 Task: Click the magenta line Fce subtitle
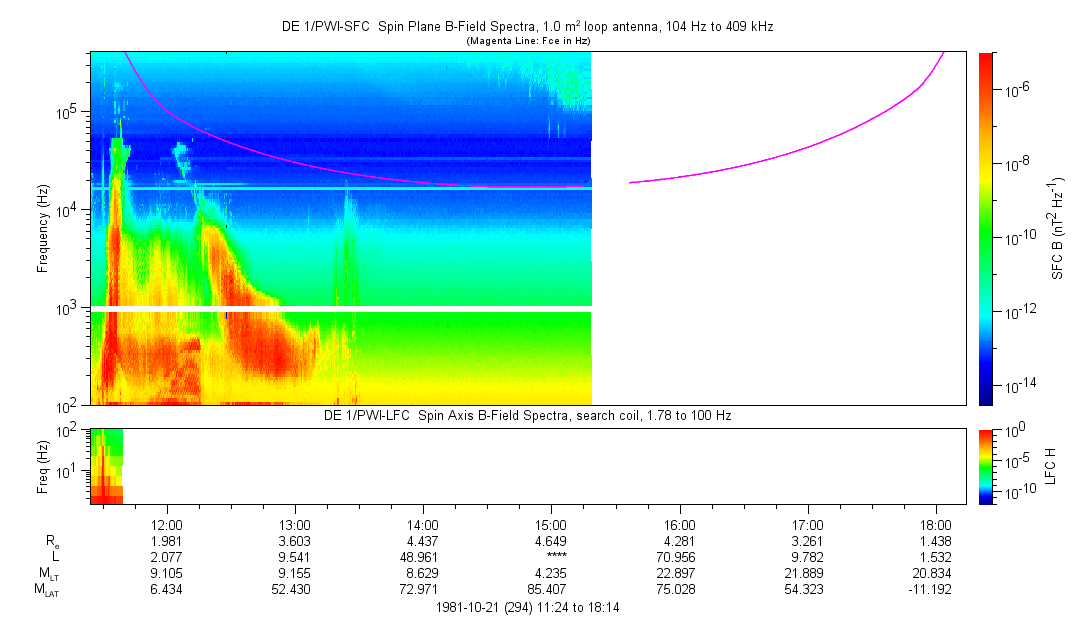click(528, 41)
